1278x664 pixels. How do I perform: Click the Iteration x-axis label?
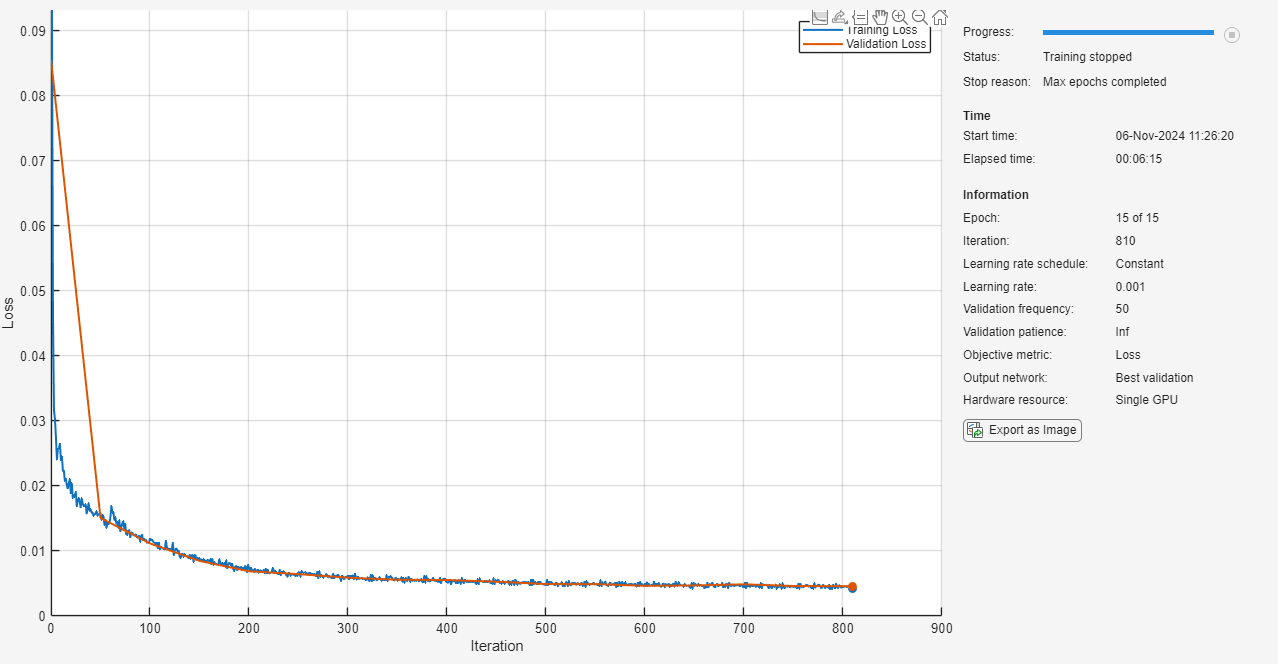tap(497, 646)
